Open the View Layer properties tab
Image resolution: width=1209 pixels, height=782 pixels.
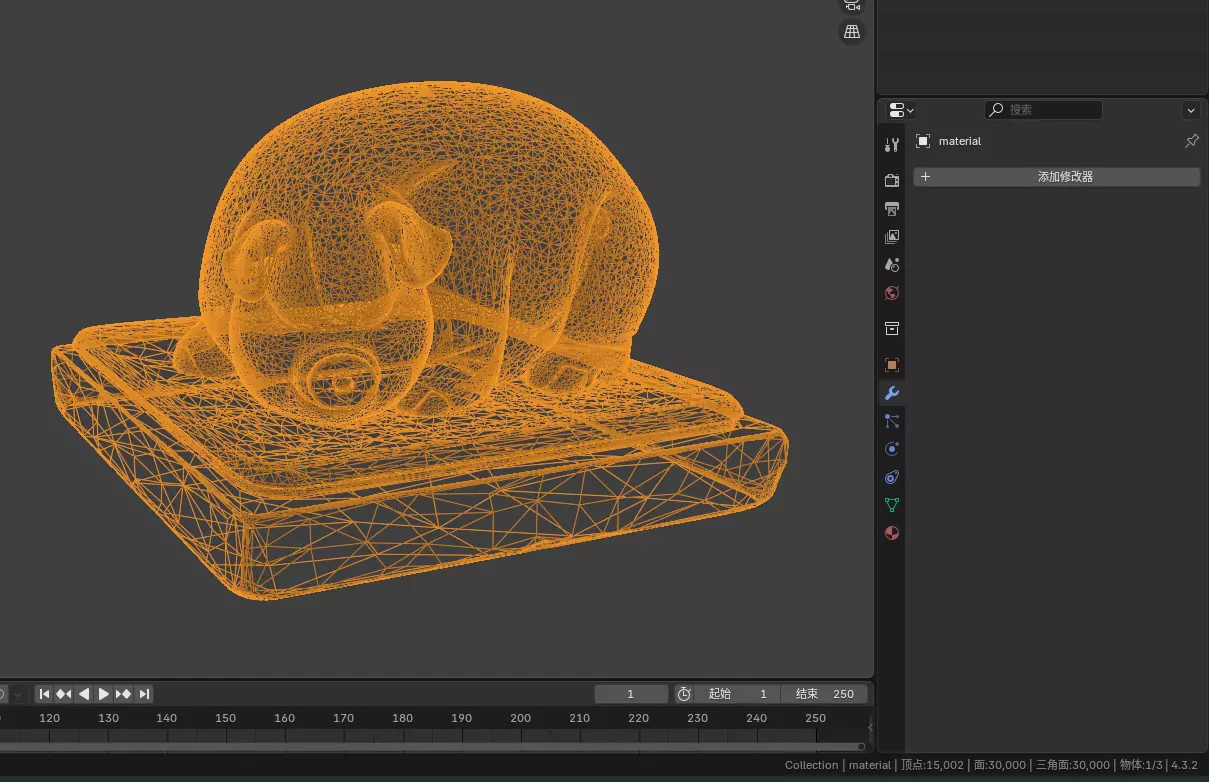click(x=892, y=237)
